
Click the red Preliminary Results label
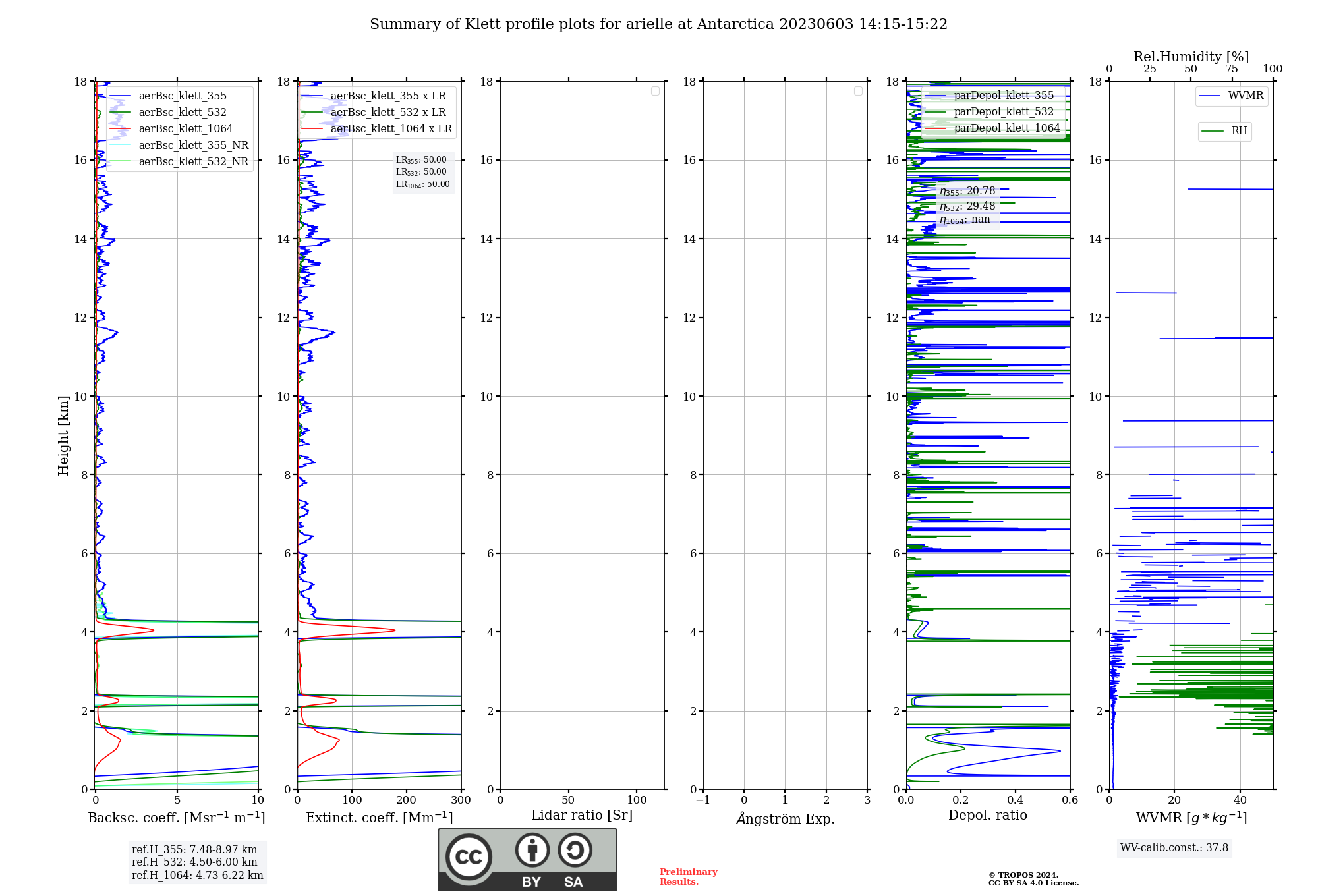(x=689, y=877)
